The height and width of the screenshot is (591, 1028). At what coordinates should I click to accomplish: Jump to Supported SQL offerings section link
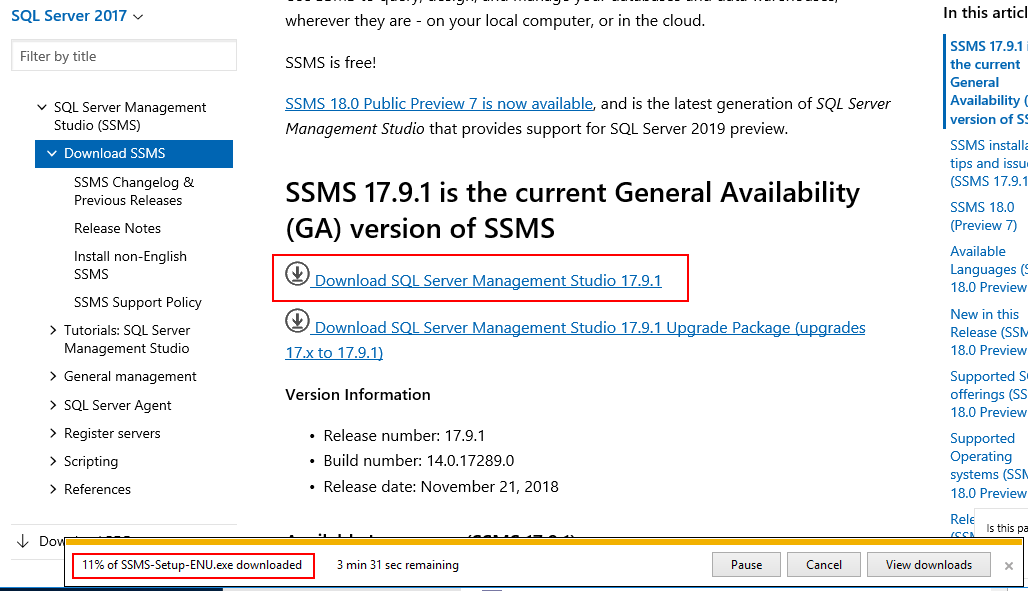pos(989,394)
